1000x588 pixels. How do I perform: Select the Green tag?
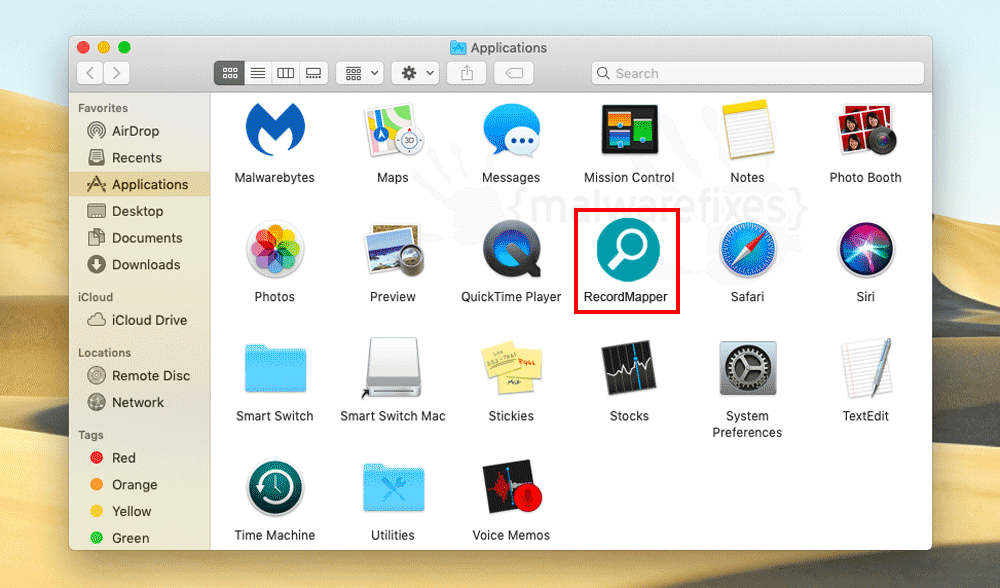(x=140, y=538)
